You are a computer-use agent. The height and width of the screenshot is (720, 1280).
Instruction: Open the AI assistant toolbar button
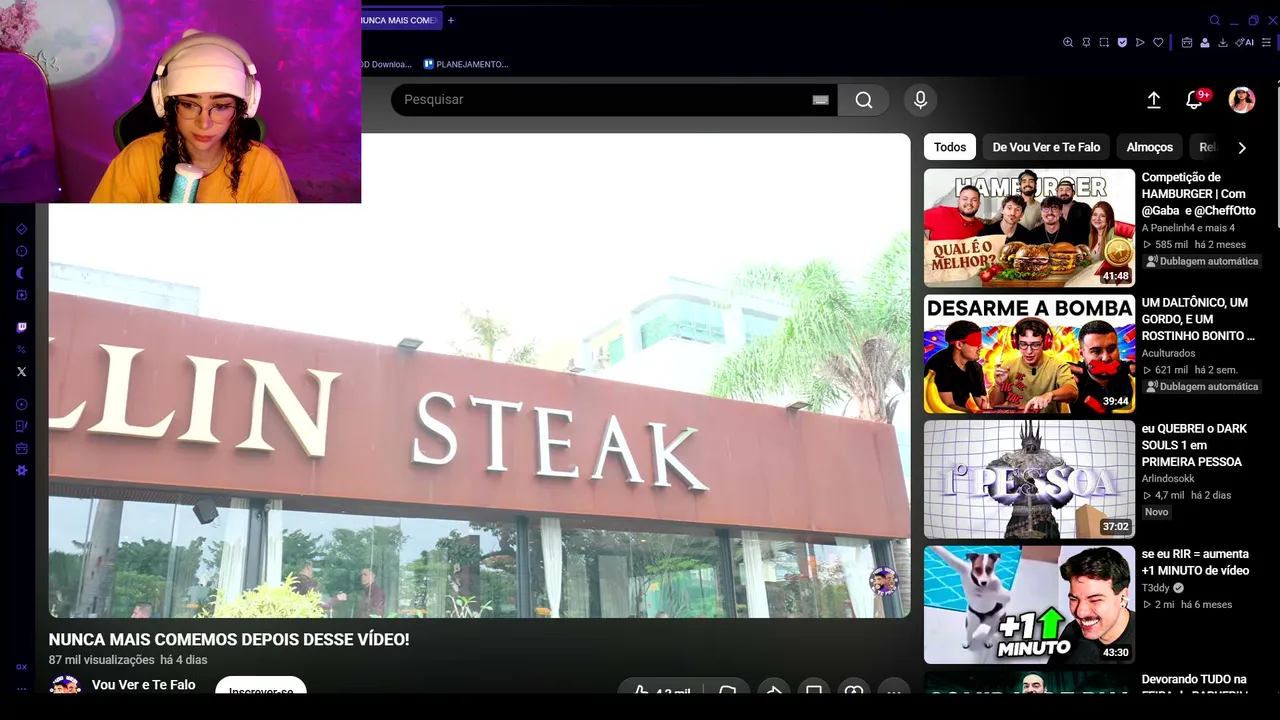click(1245, 43)
